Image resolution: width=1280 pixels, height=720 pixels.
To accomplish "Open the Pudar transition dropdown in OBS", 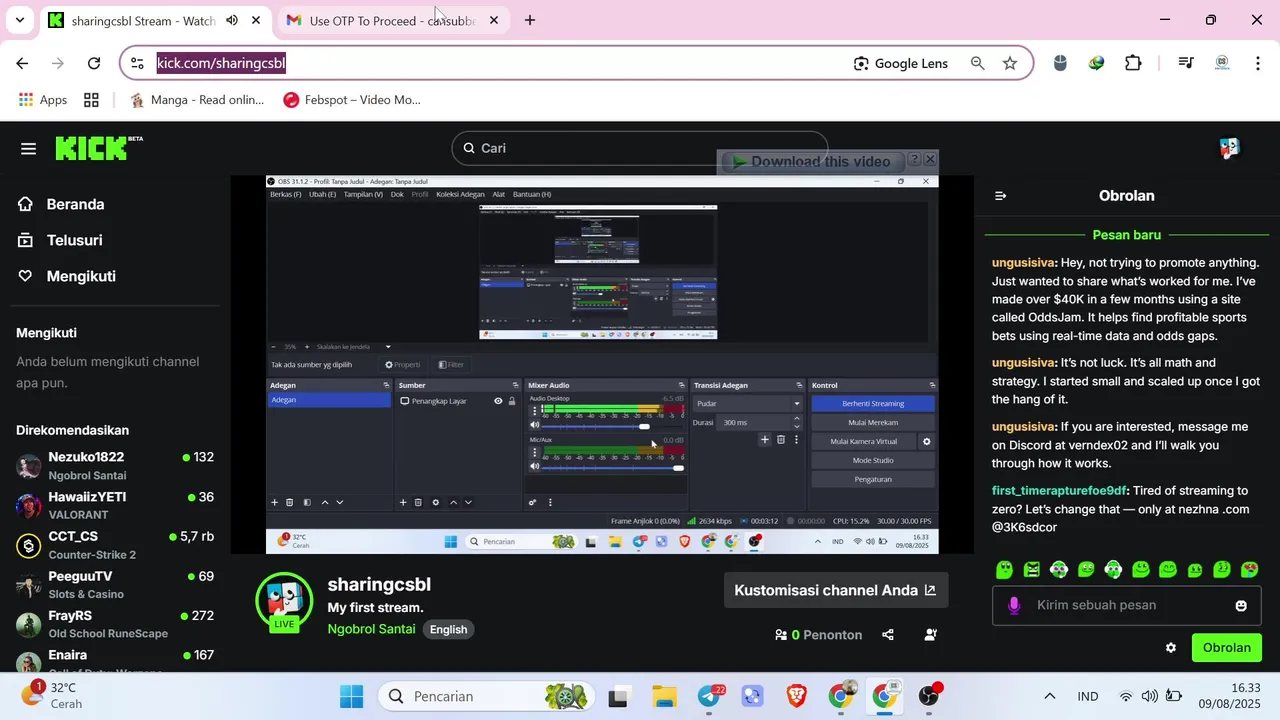I will point(747,404).
